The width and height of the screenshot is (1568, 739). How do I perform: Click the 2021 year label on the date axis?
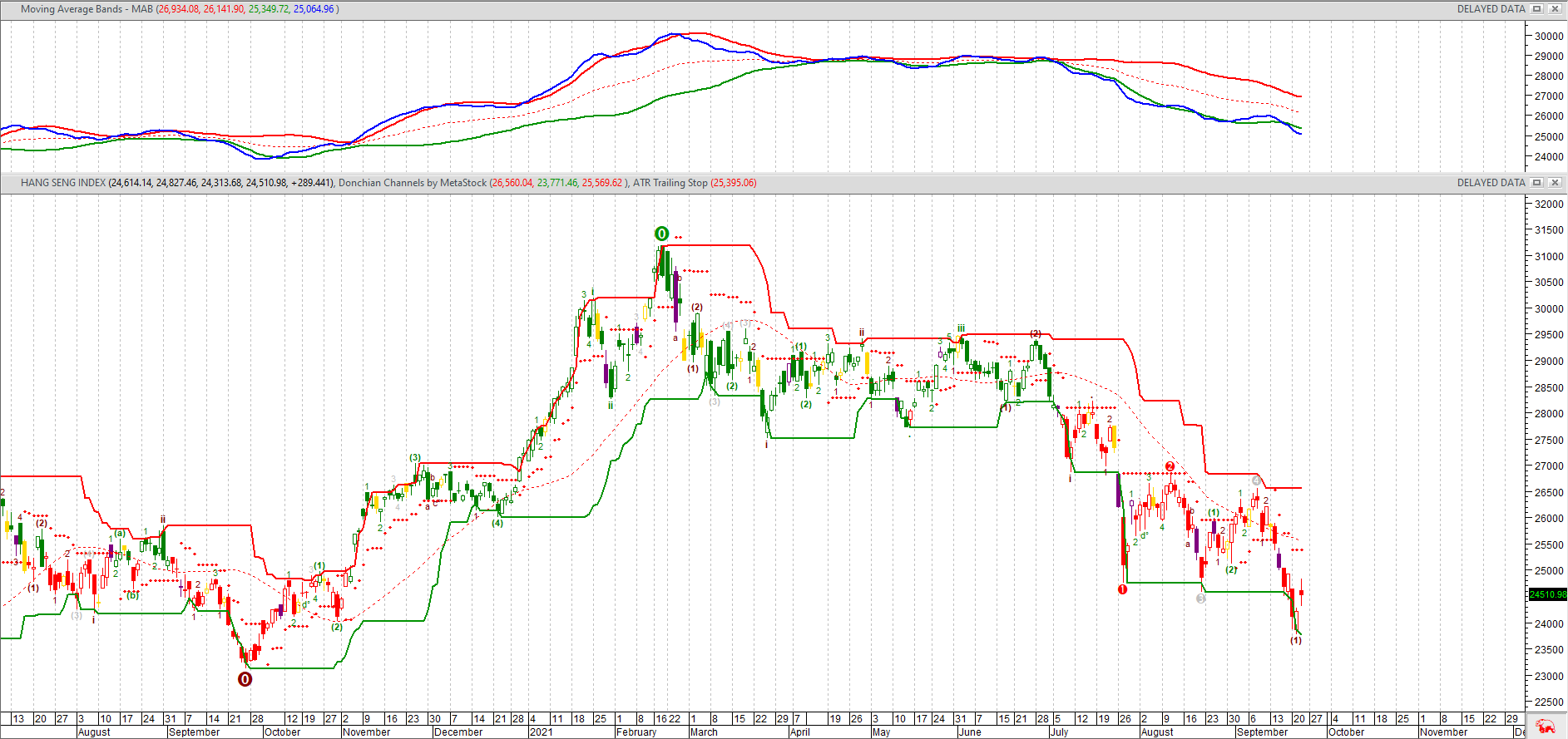[x=541, y=732]
